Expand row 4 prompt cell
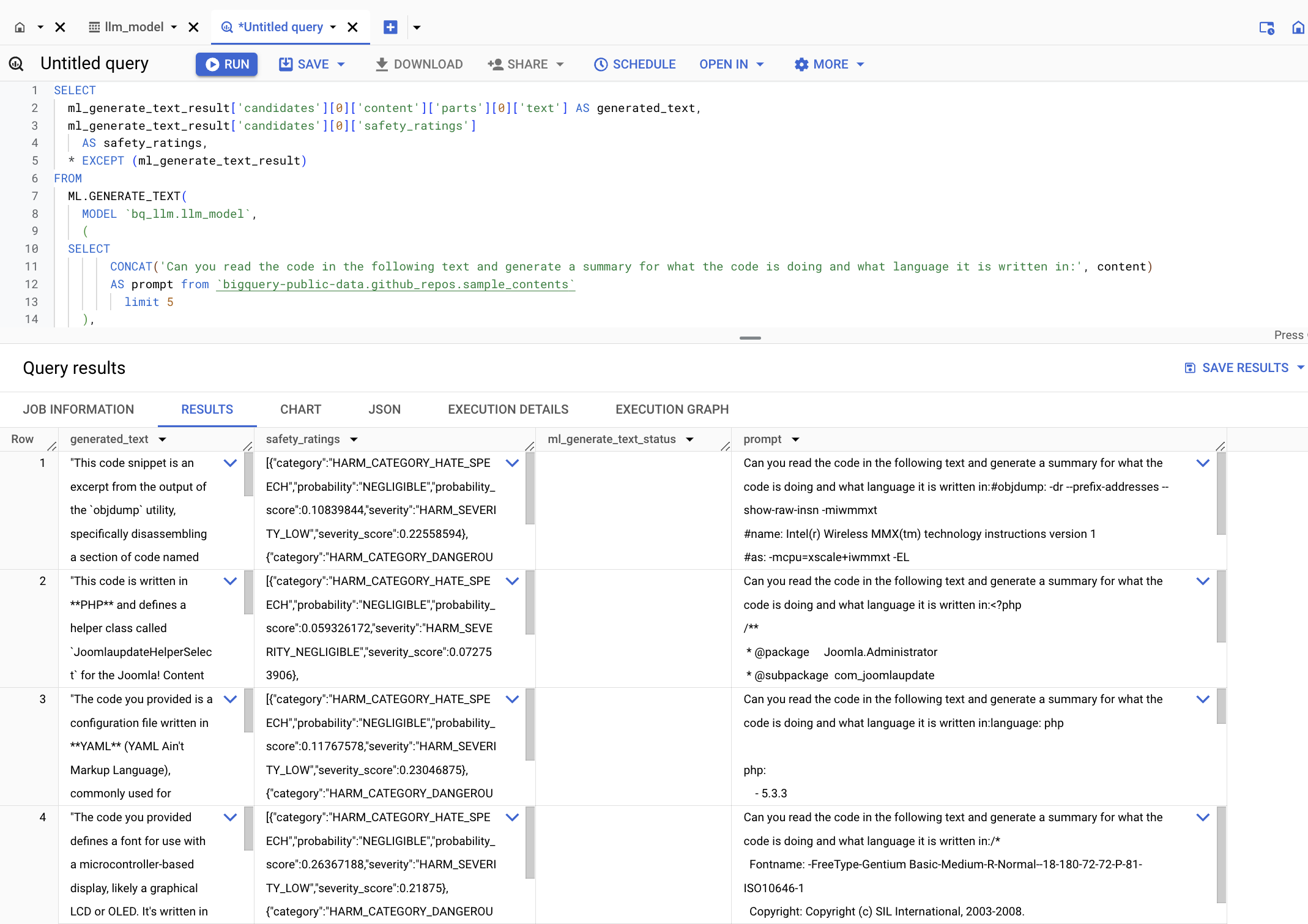This screenshot has height=924, width=1308. (x=1203, y=818)
